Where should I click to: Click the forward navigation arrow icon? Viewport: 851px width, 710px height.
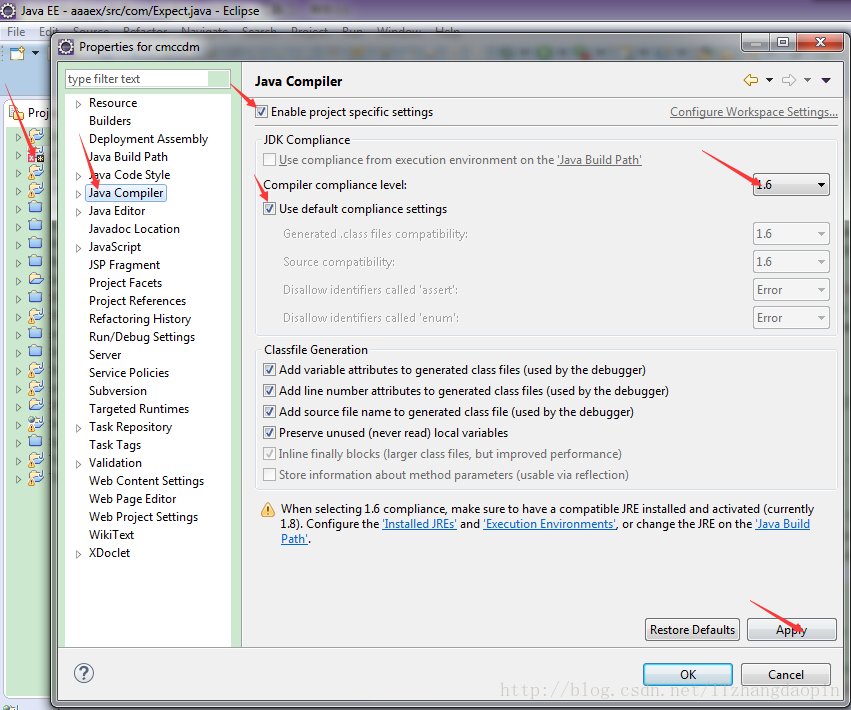pyautogui.click(x=789, y=80)
